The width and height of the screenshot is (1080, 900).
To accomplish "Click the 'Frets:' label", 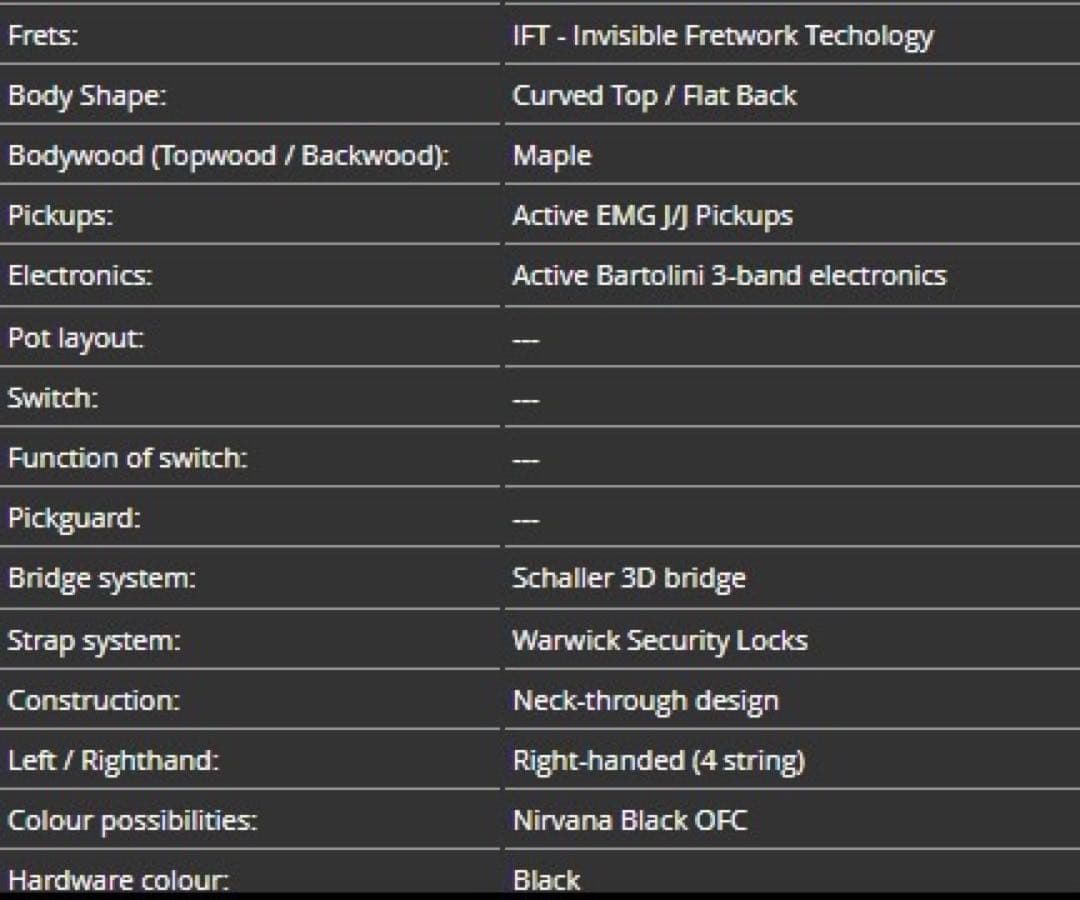I will [x=43, y=36].
